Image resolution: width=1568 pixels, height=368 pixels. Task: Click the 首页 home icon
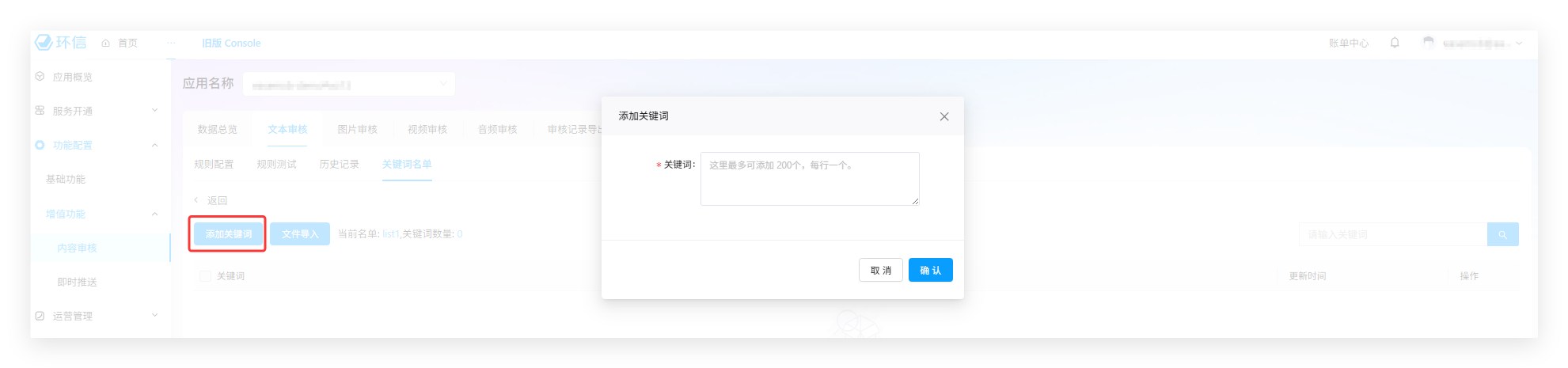(106, 44)
